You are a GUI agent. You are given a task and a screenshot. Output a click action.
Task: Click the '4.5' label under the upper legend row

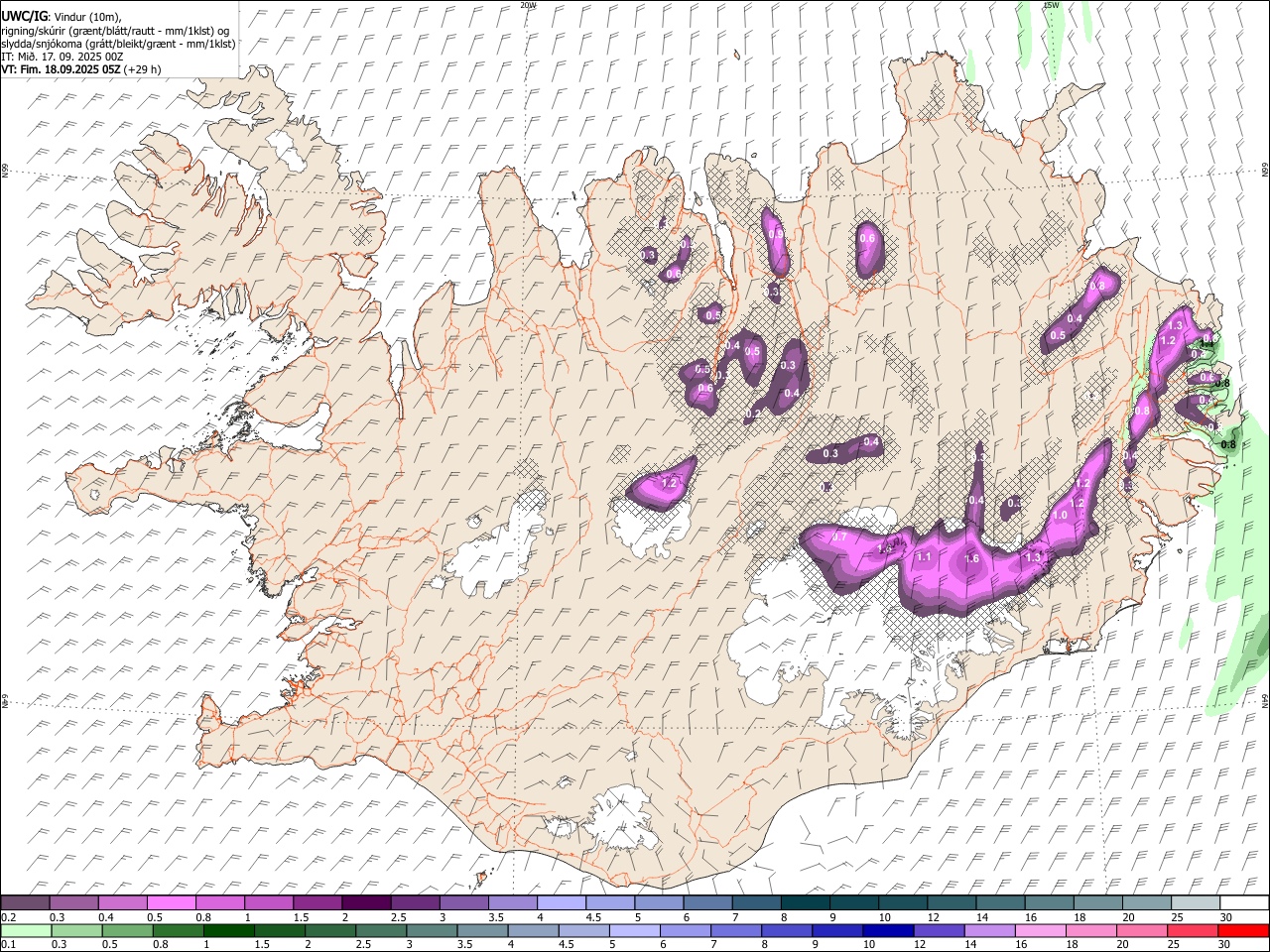click(593, 917)
